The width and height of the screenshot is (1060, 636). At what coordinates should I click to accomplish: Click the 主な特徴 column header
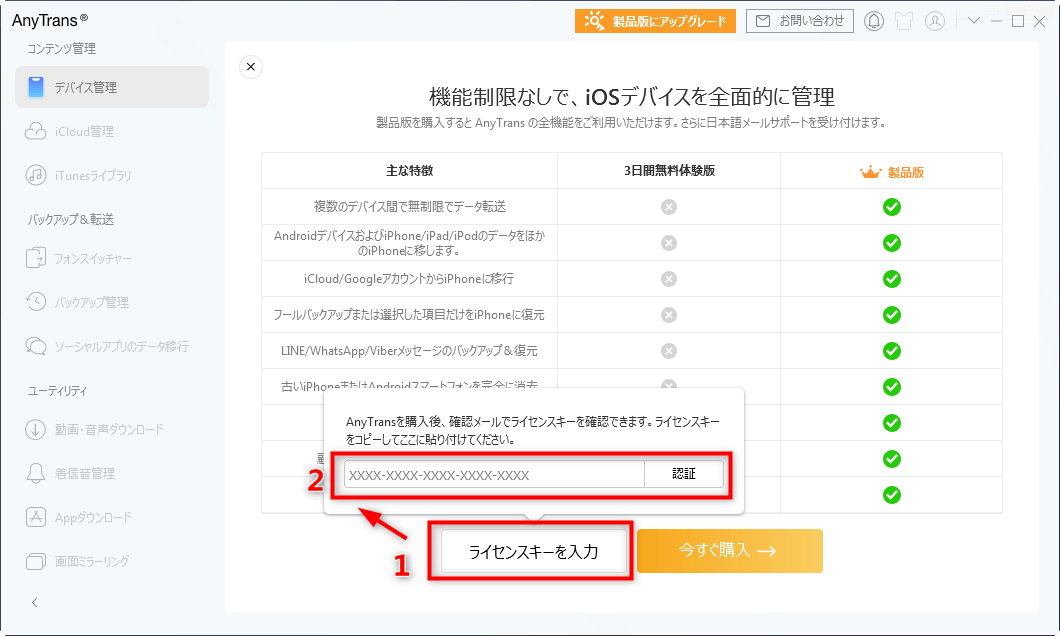click(x=410, y=171)
